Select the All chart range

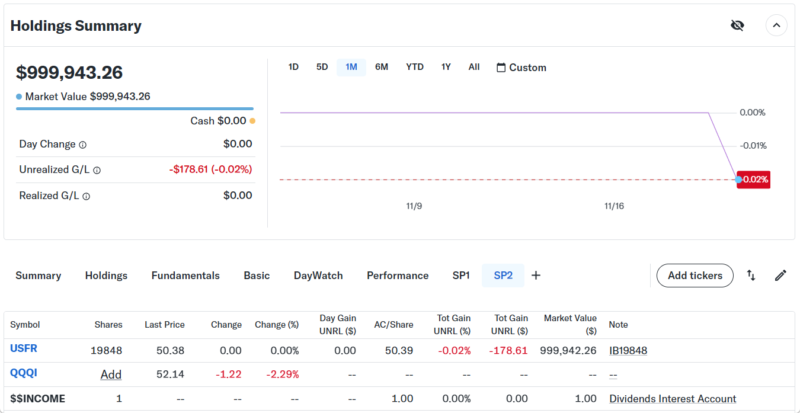pos(474,68)
